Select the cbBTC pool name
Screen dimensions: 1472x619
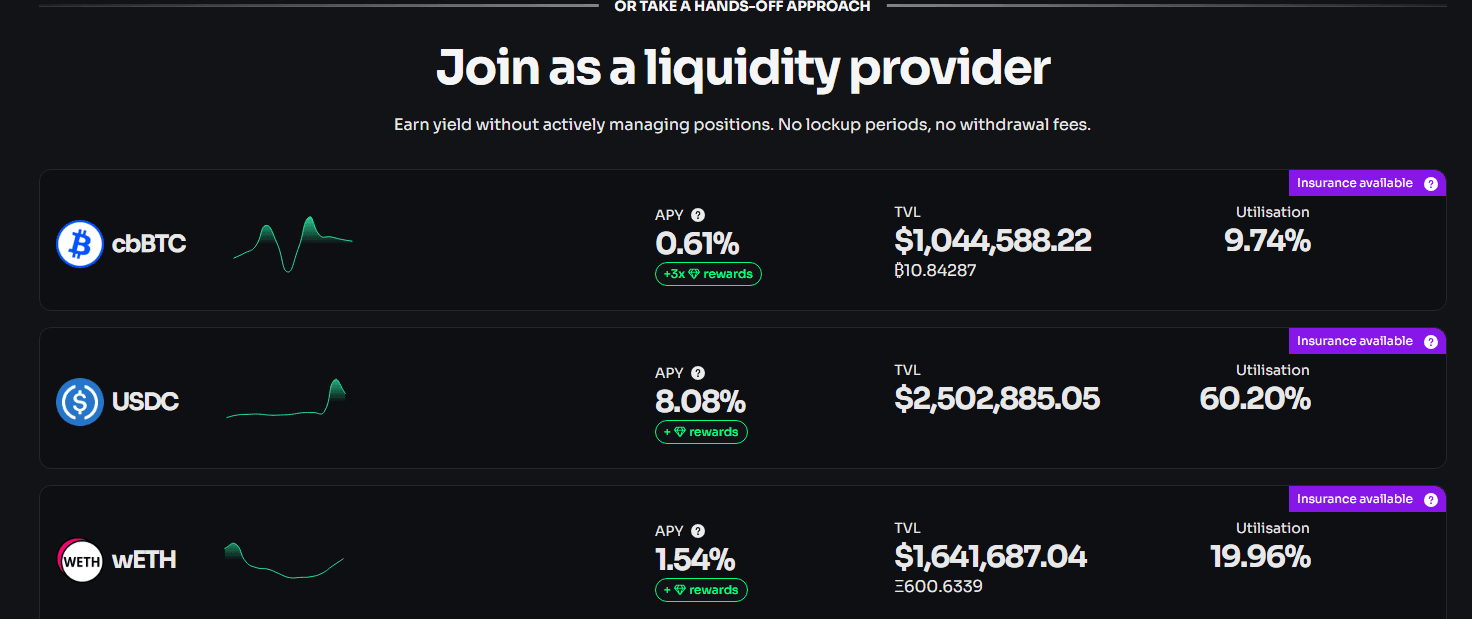149,244
